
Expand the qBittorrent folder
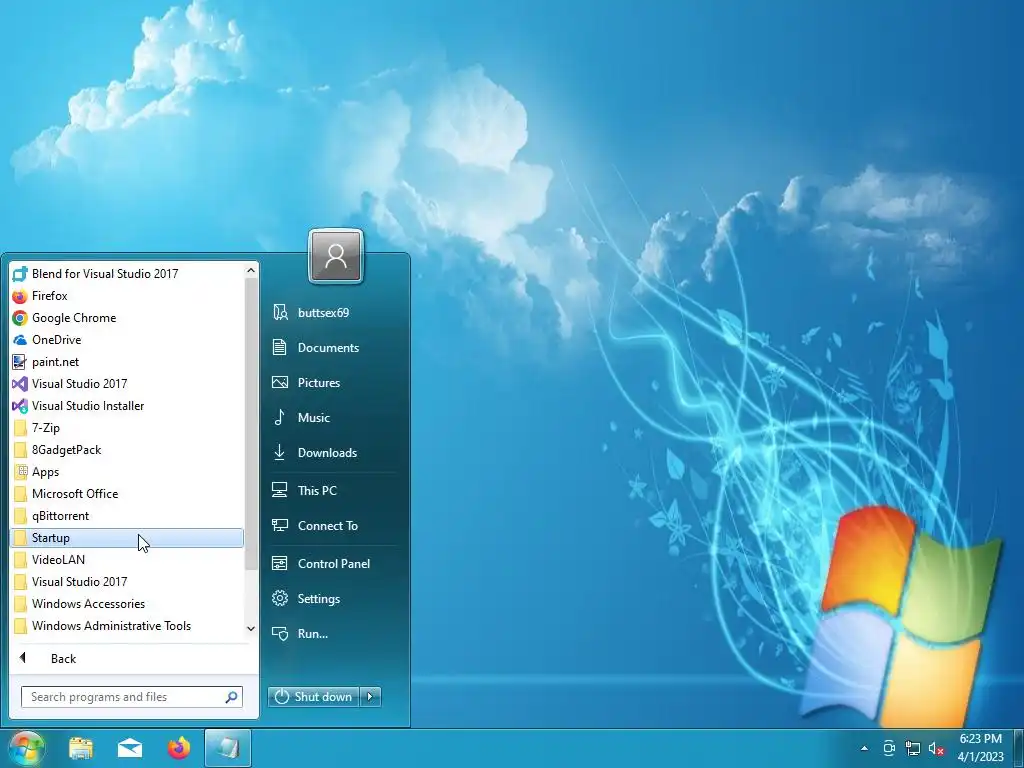click(x=127, y=516)
